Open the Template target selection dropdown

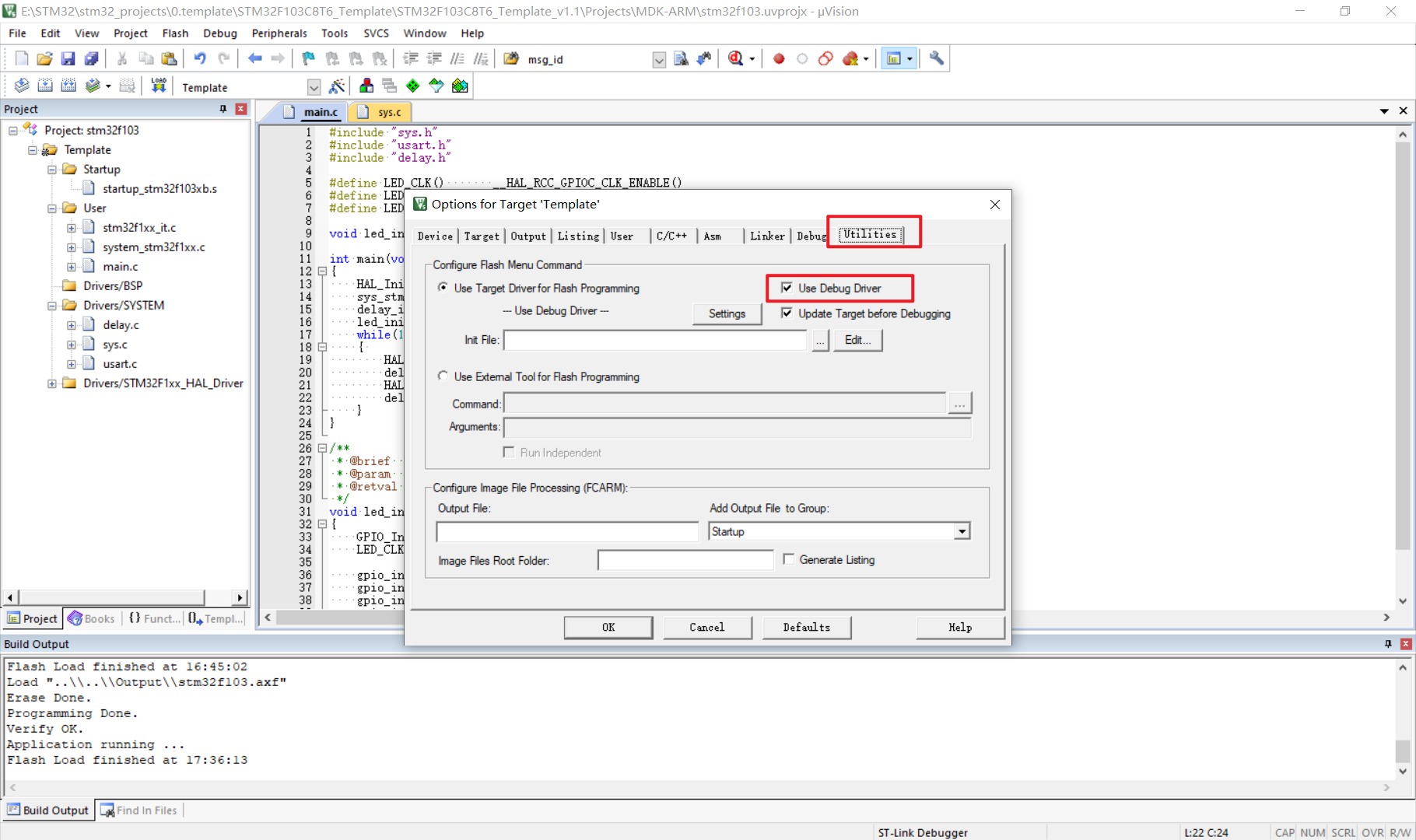(314, 87)
